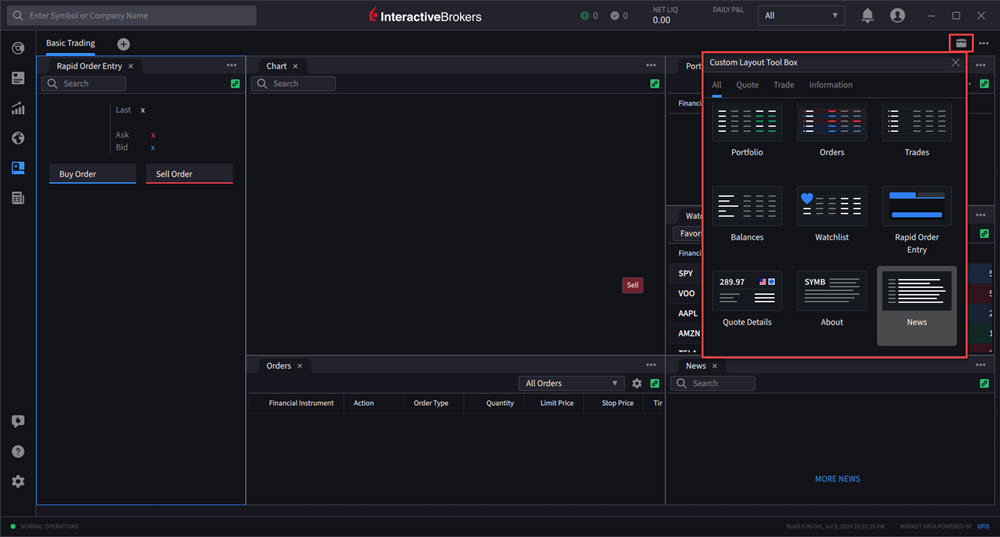Click the red Sell button in chart
The height and width of the screenshot is (537, 1000).
point(633,285)
